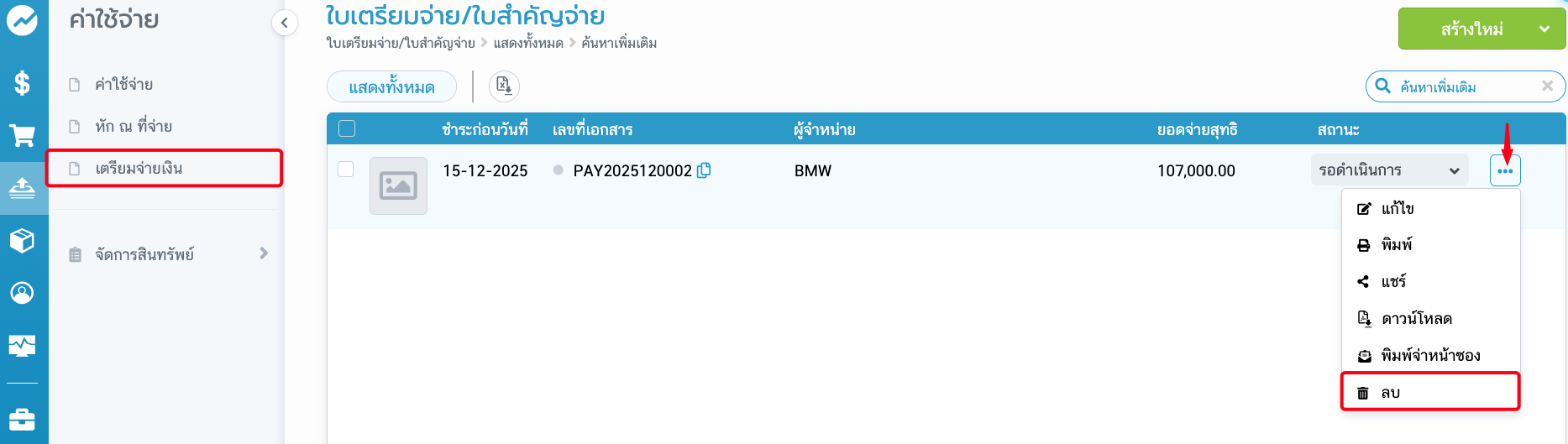Open the box inventory icon in sidebar

tap(23, 240)
